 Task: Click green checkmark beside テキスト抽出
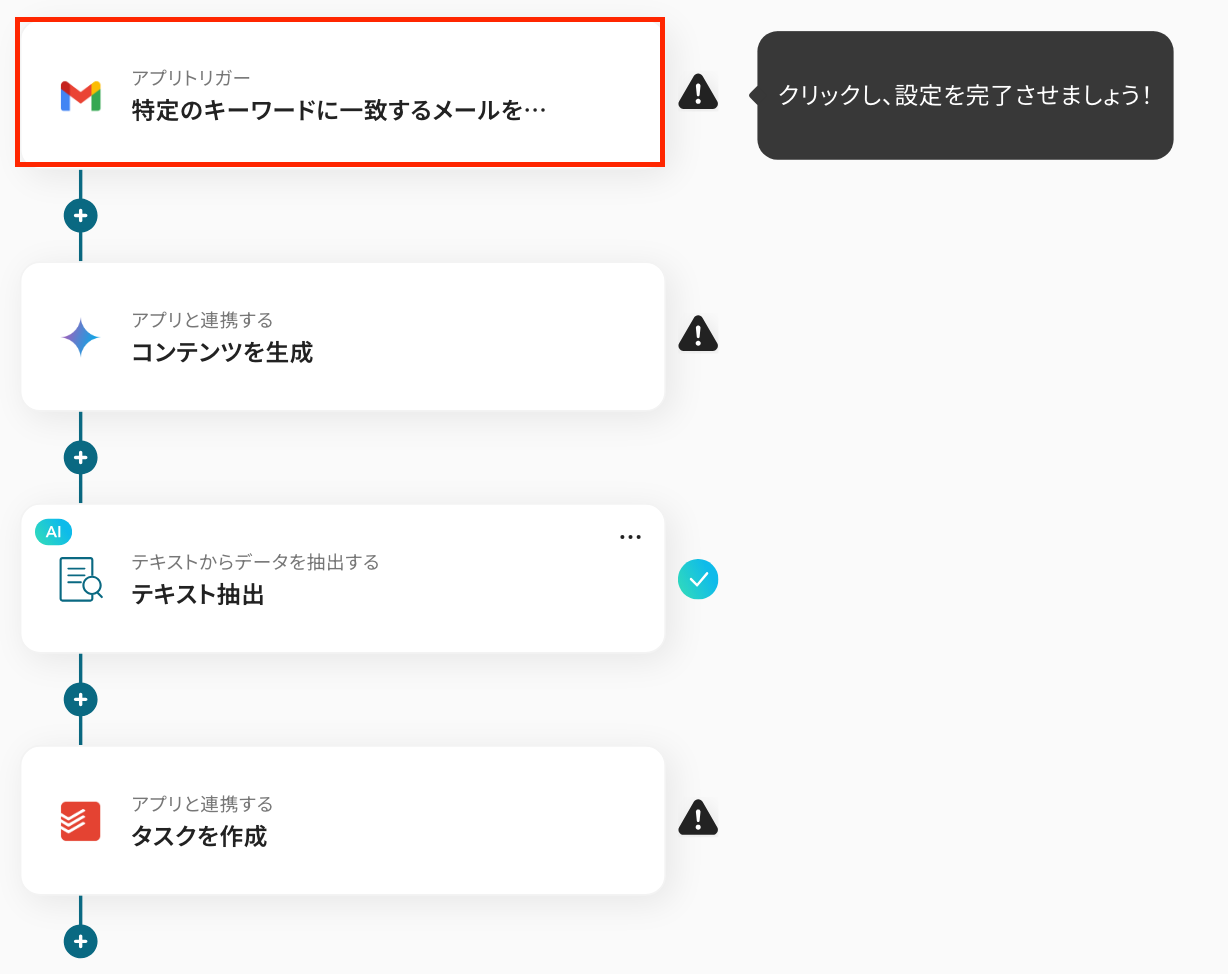698,579
